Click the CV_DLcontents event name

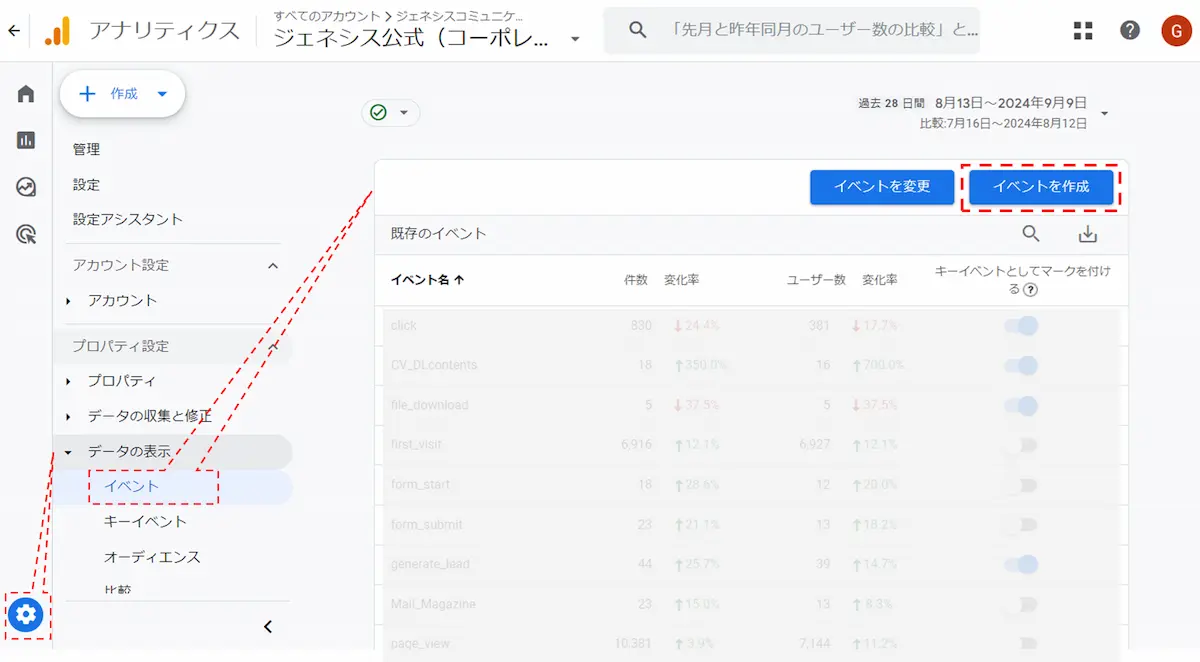434,365
